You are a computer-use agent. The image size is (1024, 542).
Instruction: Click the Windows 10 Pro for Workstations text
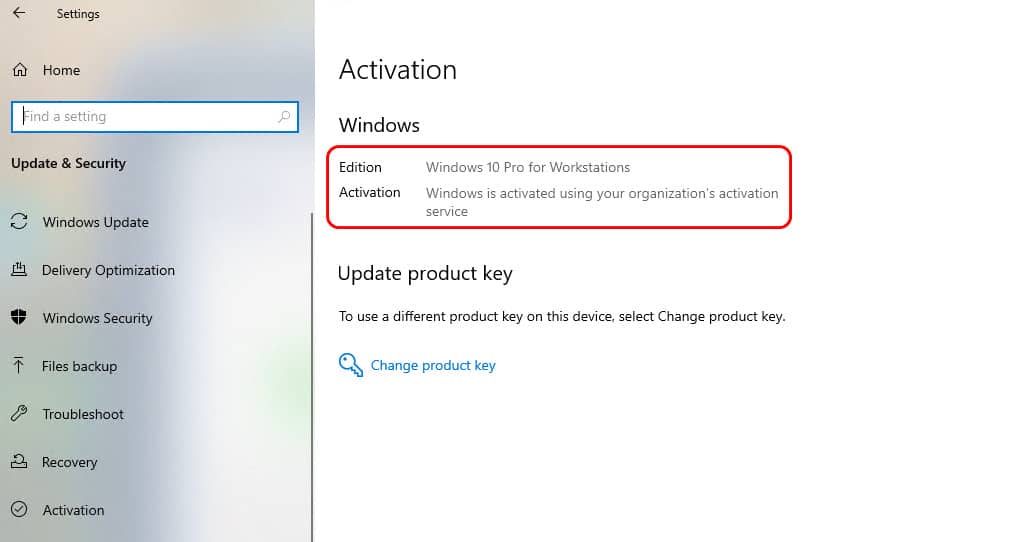click(x=528, y=167)
